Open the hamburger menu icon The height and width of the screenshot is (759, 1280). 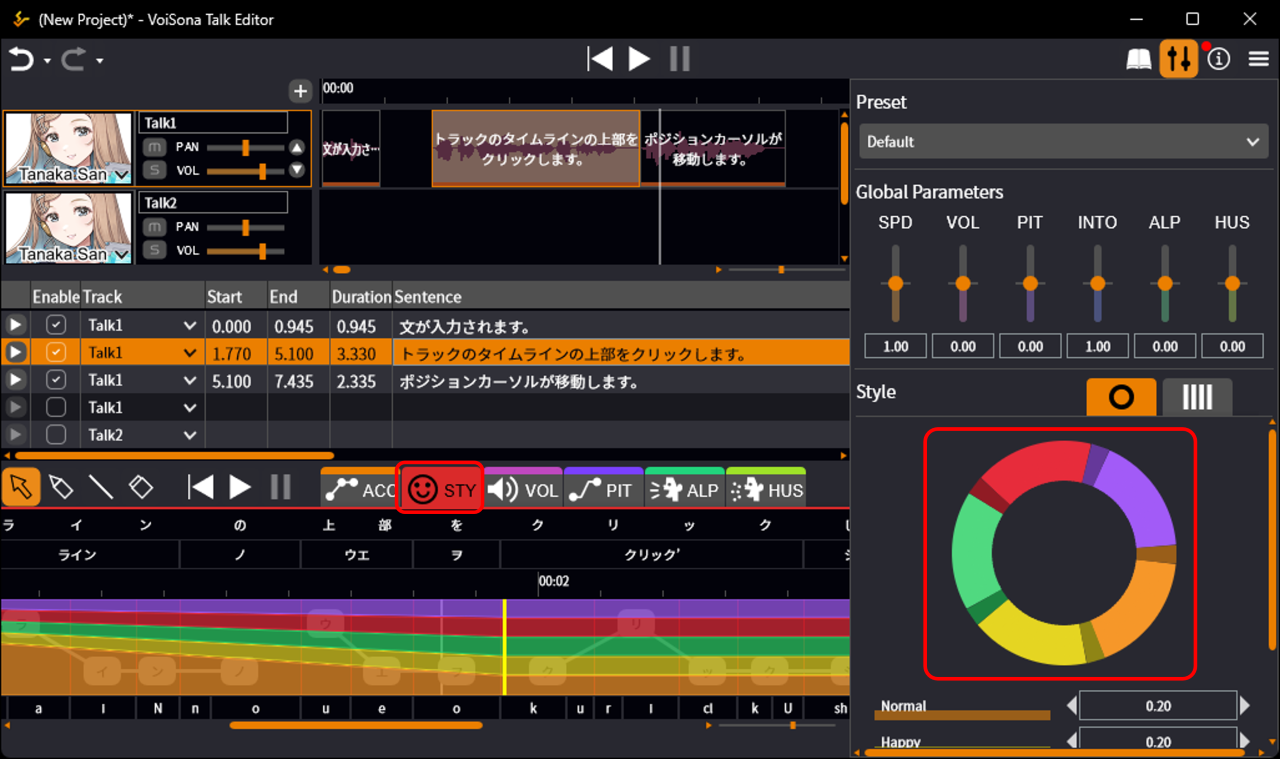coord(1259,59)
